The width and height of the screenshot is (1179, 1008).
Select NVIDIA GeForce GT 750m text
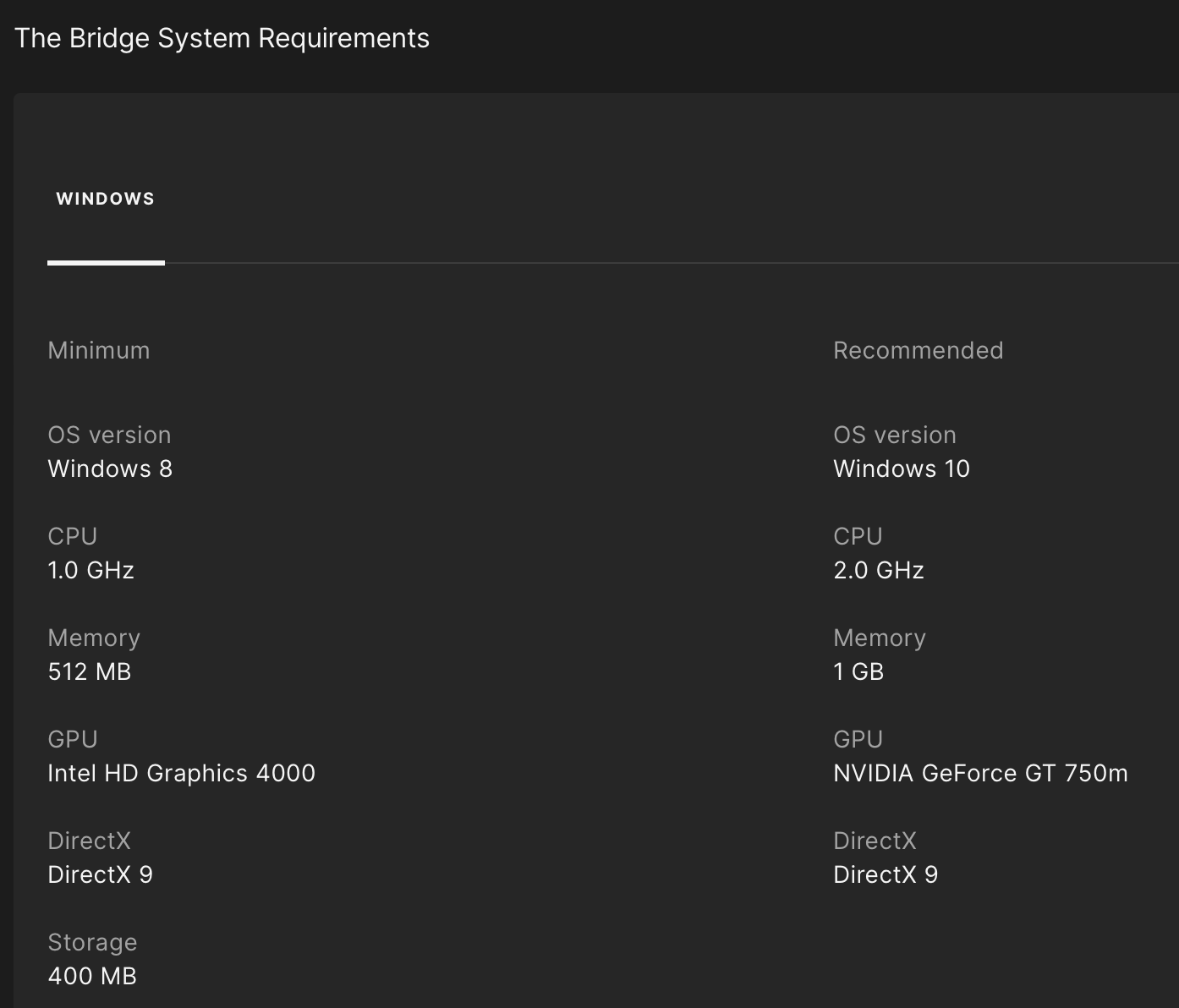pos(980,773)
